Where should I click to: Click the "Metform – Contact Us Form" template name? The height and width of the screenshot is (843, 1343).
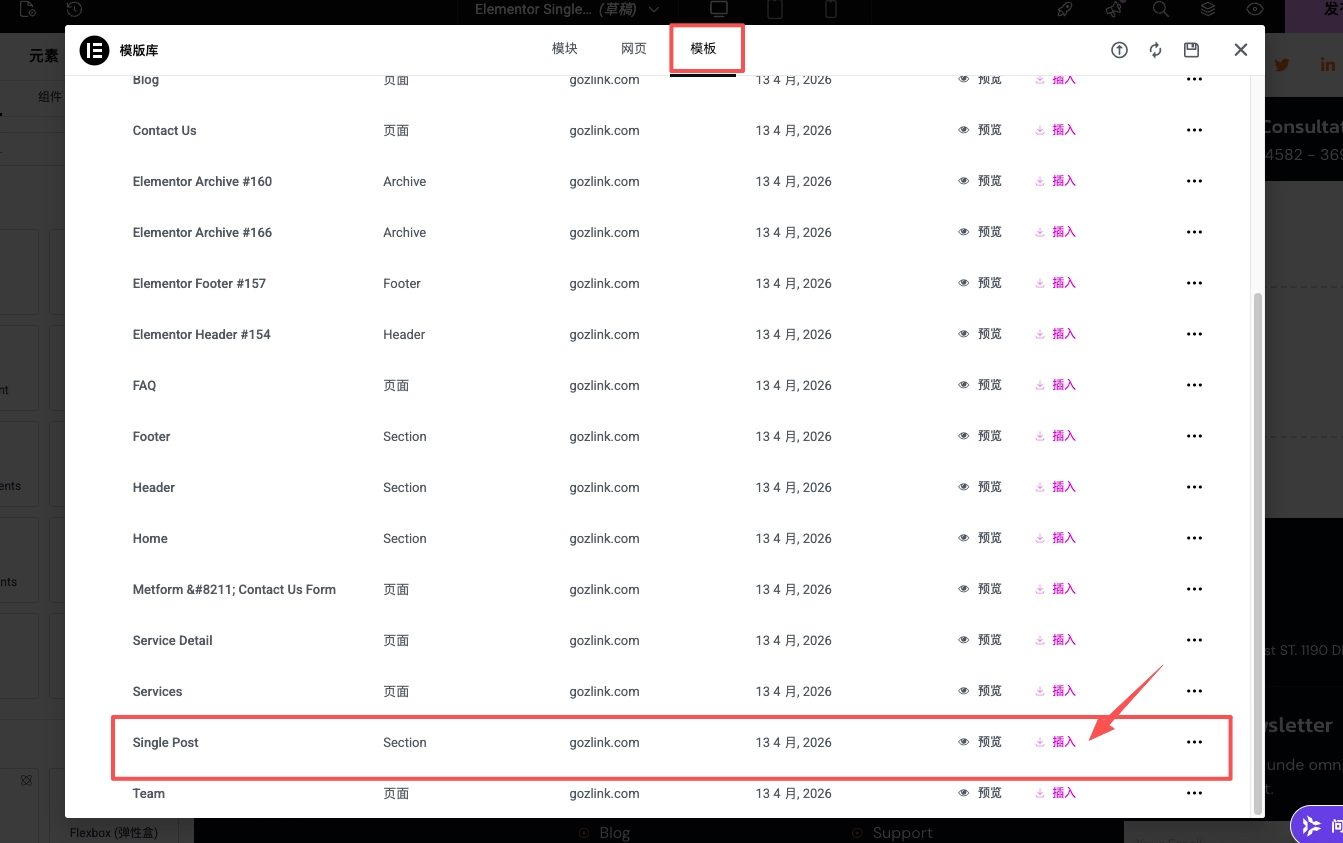tap(234, 590)
